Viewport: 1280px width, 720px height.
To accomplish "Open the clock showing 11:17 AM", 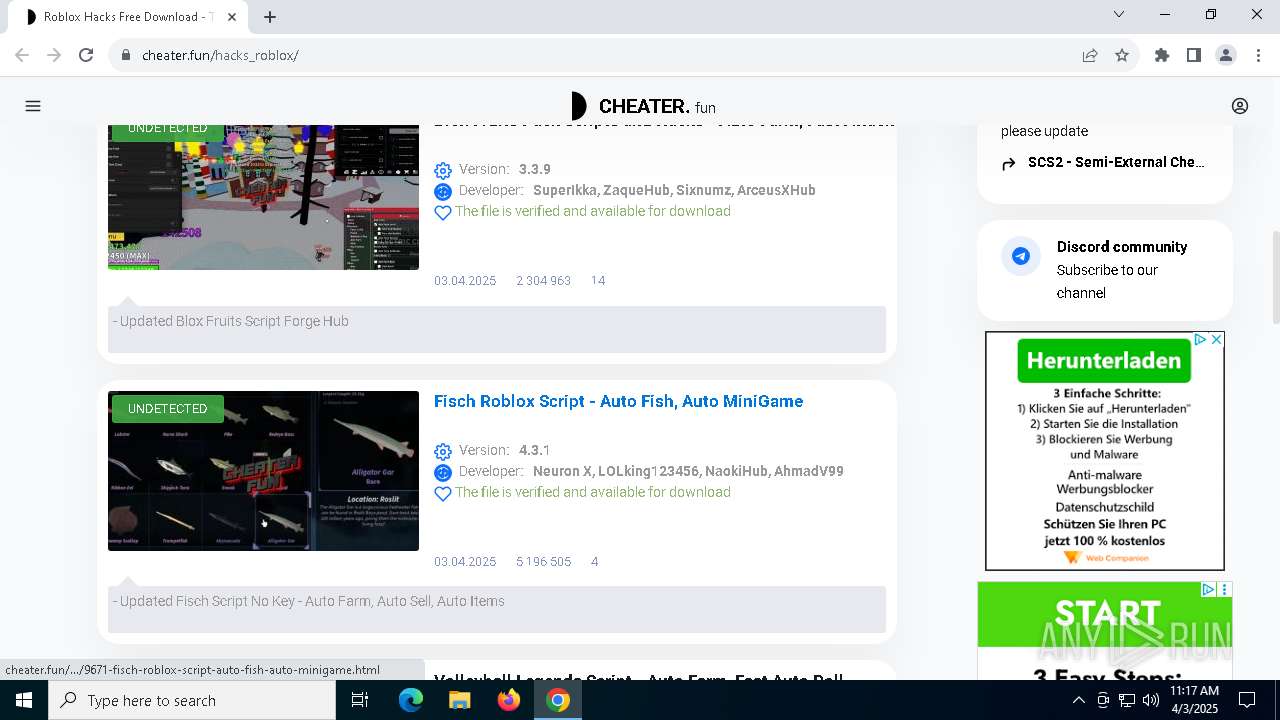I will [1194, 700].
